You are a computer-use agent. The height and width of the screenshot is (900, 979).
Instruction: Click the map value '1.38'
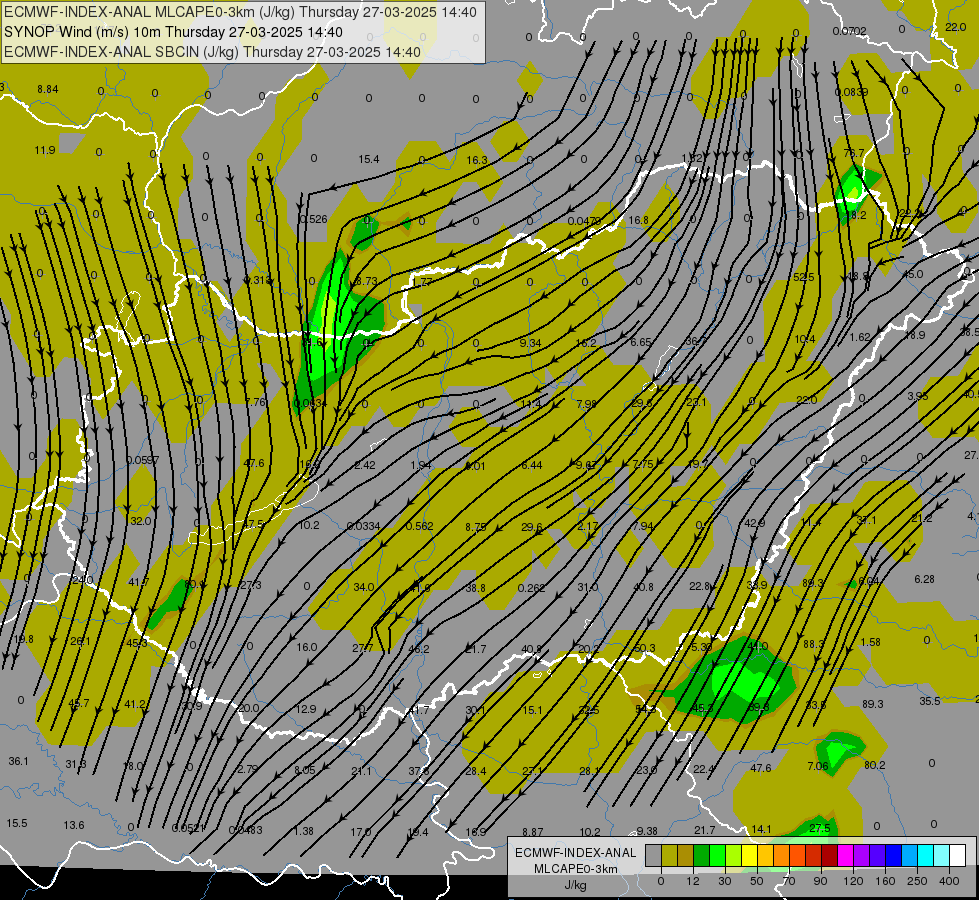pos(303,831)
